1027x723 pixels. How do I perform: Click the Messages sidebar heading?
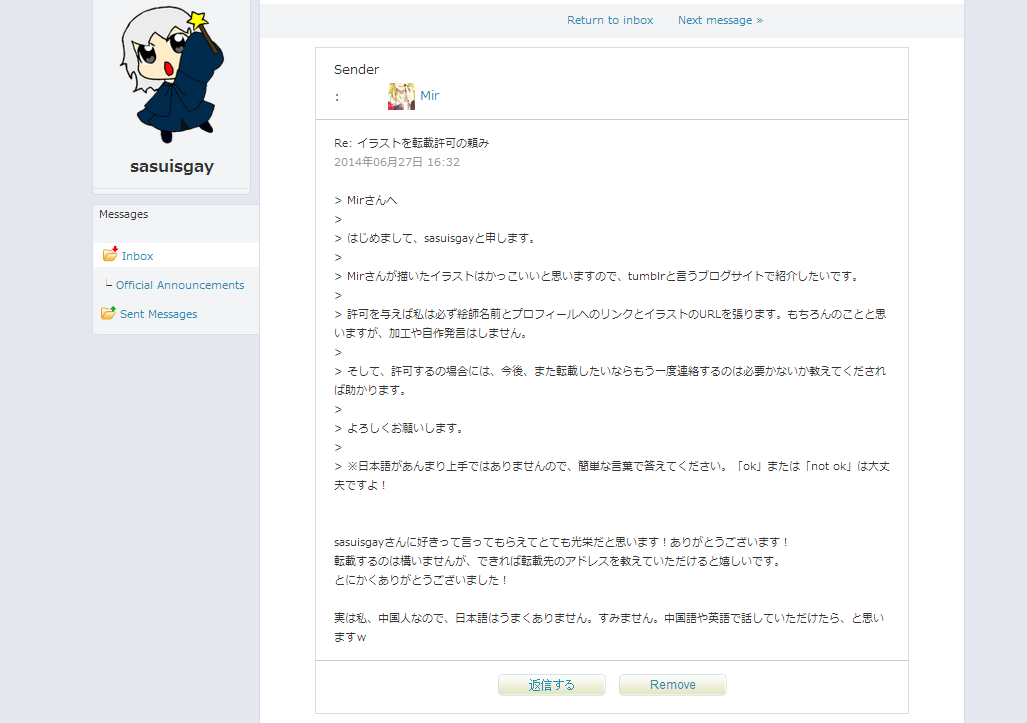[124, 214]
